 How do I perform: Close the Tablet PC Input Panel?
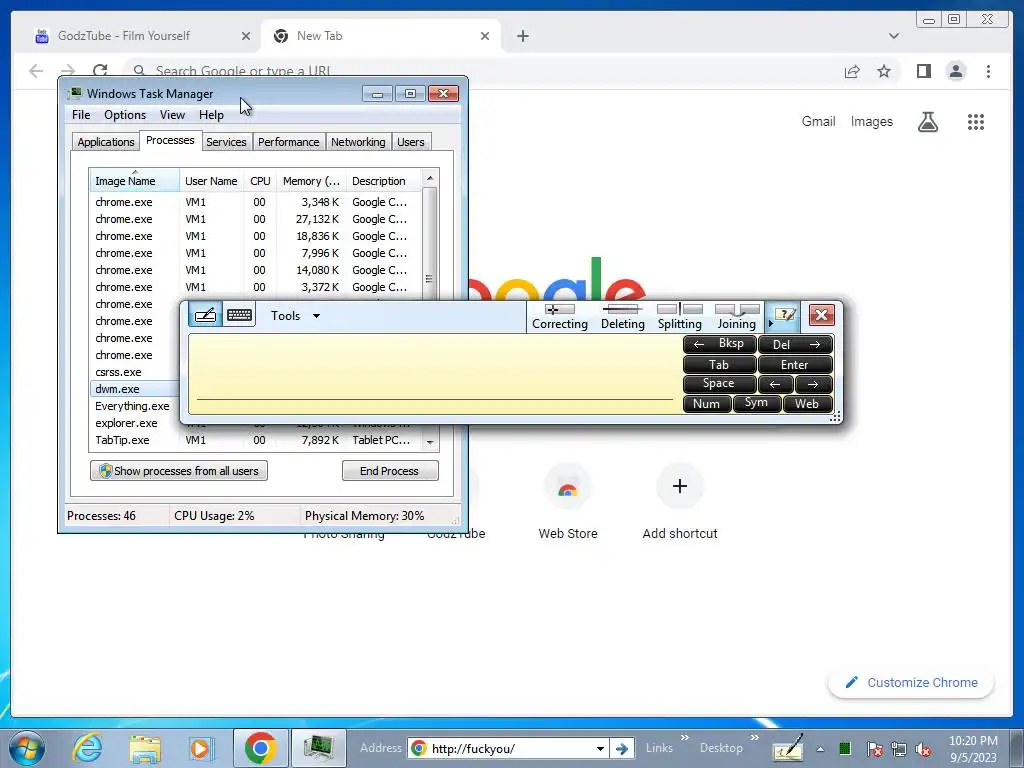pyautogui.click(x=822, y=315)
